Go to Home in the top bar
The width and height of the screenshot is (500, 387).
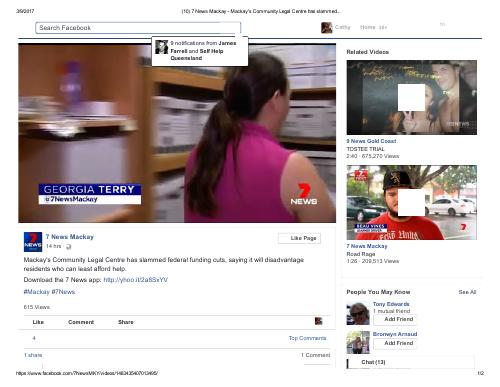pos(368,27)
